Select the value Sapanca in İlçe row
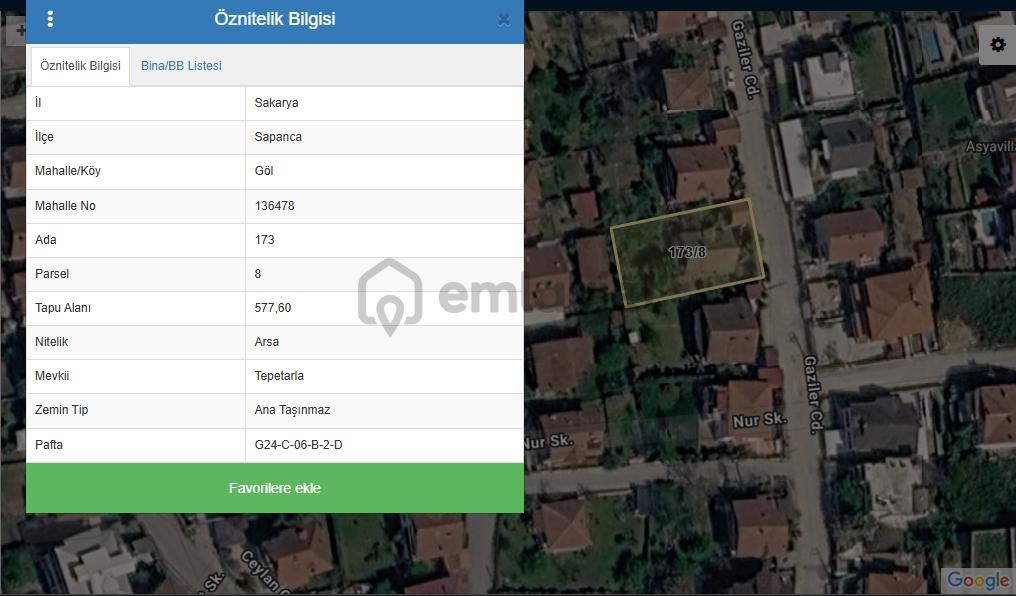Viewport: 1016px width, 596px height. [x=278, y=137]
